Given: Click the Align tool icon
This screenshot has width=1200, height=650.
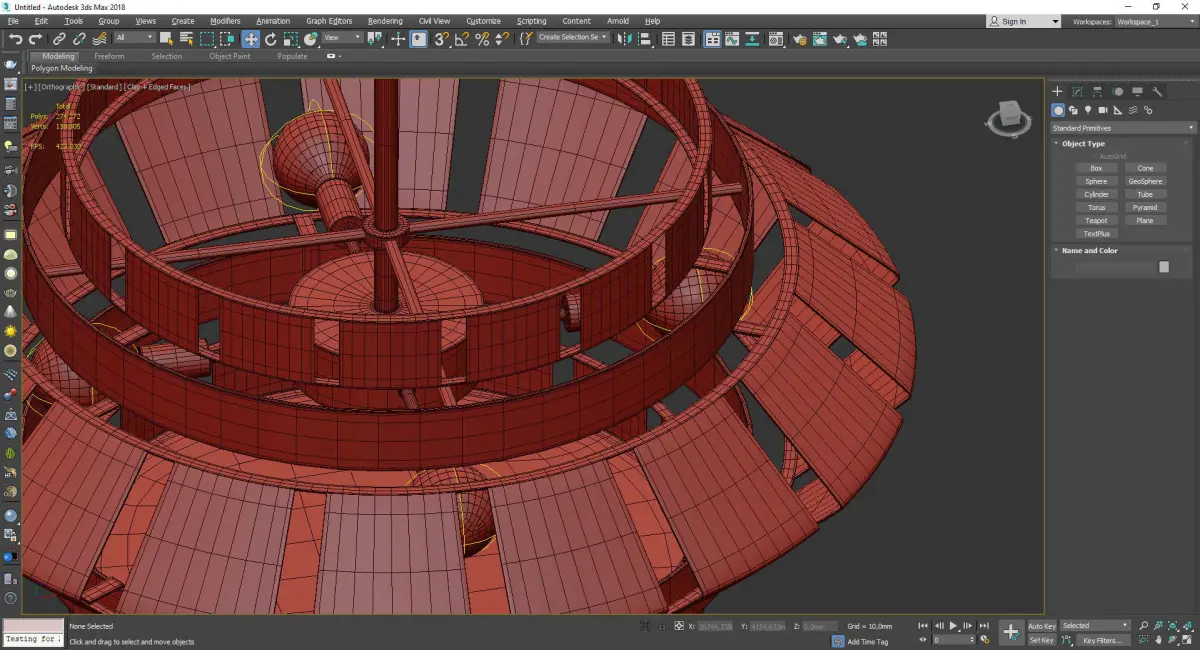Looking at the screenshot, I should [x=644, y=39].
